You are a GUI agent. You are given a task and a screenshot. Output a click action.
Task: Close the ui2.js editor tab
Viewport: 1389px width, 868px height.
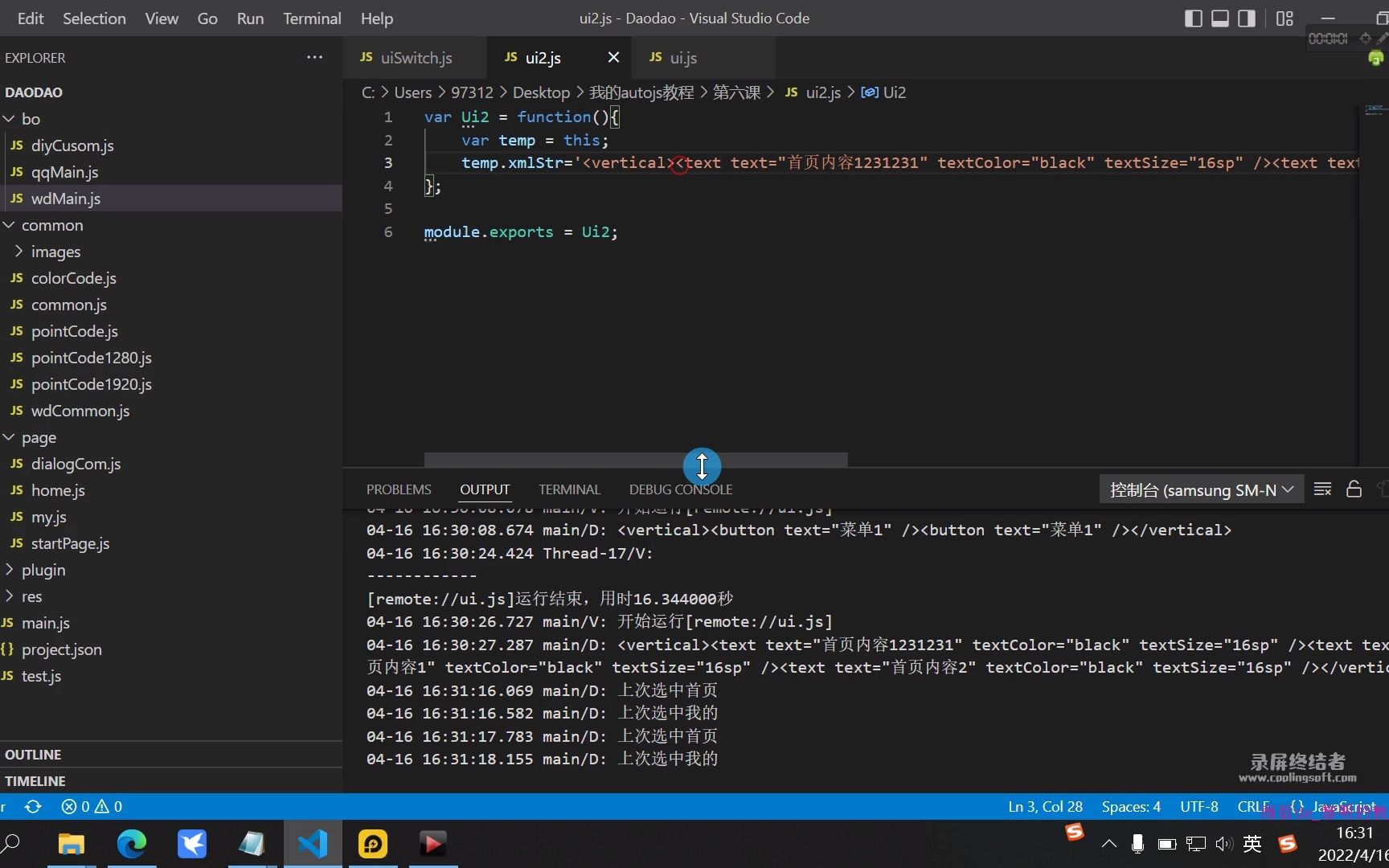coord(613,57)
